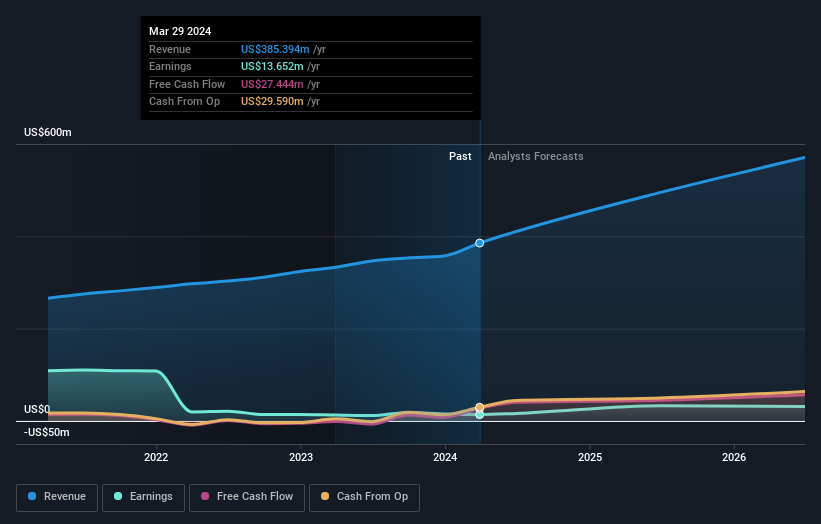Click the US$27.444m free cash flow value

click(x=272, y=84)
